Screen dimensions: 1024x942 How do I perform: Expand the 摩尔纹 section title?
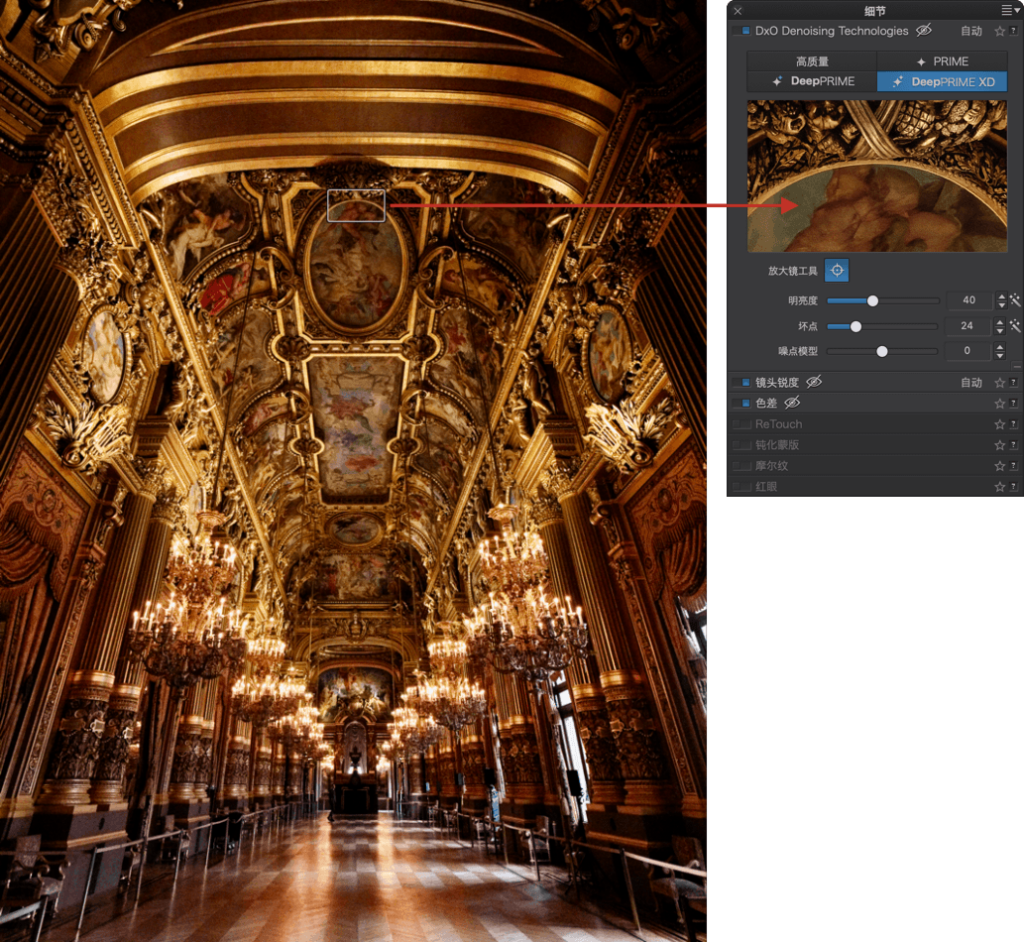[771, 466]
